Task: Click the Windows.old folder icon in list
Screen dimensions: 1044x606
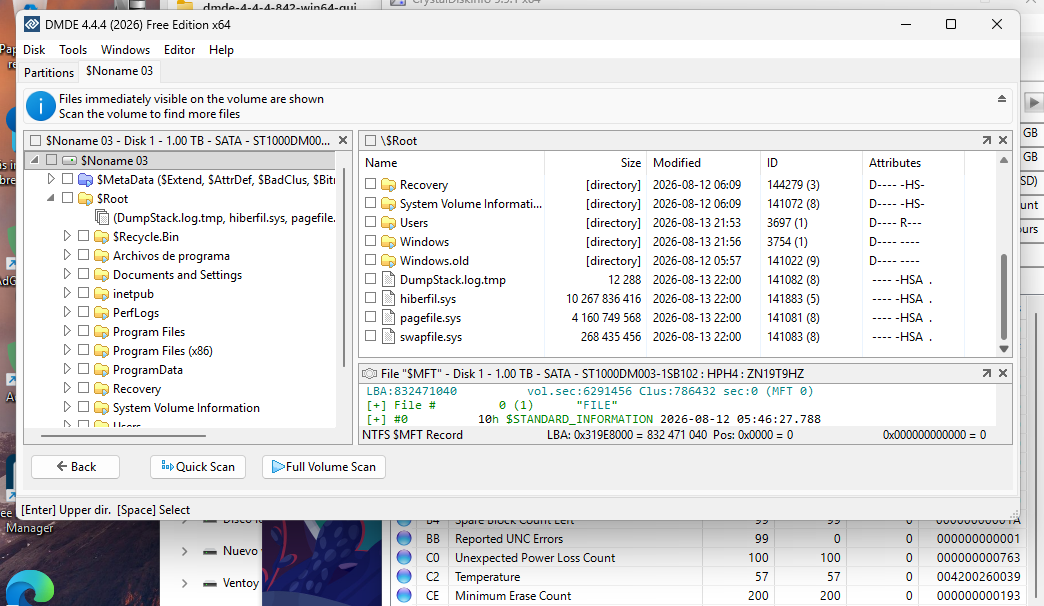Action: click(388, 260)
